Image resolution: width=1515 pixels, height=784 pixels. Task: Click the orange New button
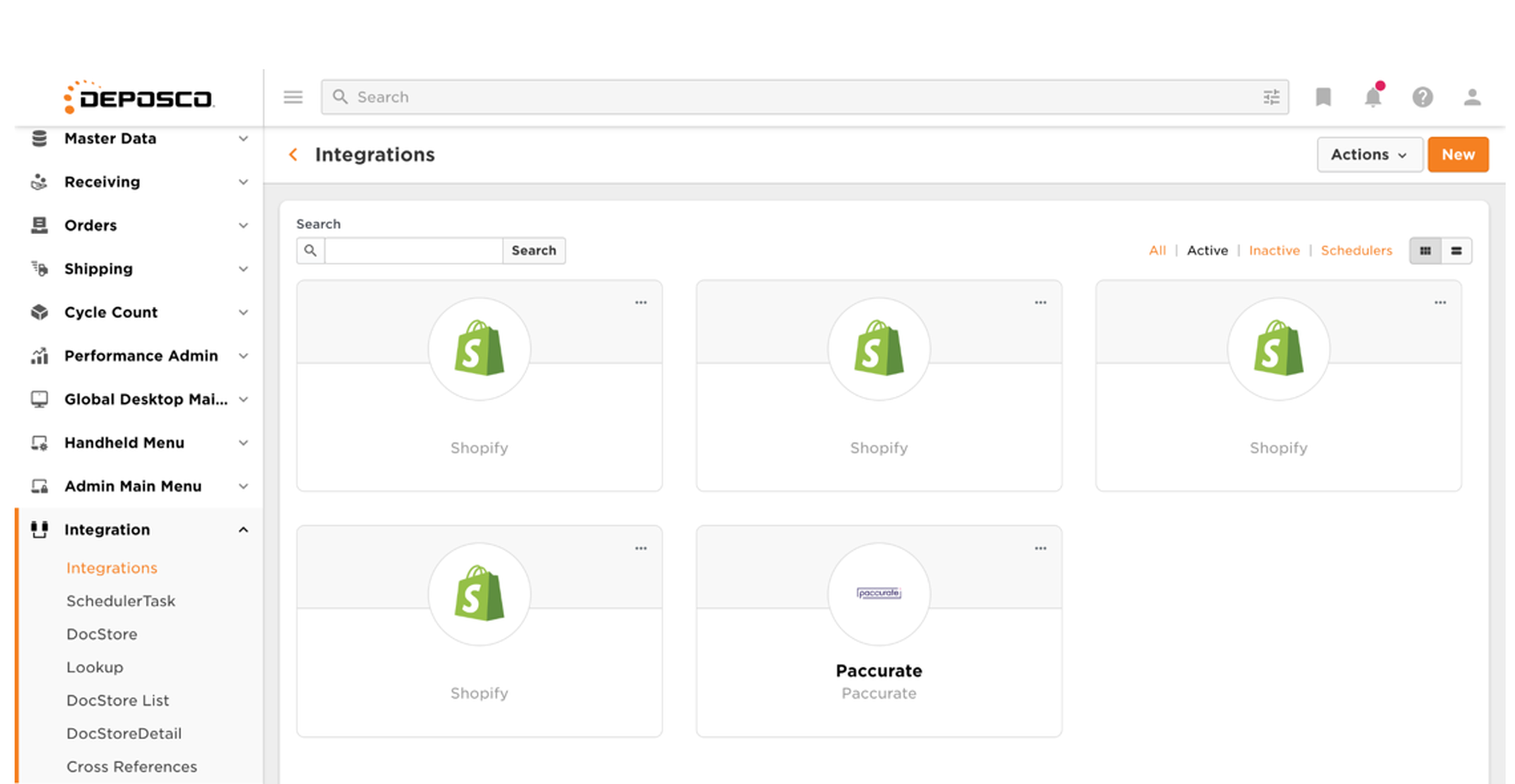click(1458, 155)
